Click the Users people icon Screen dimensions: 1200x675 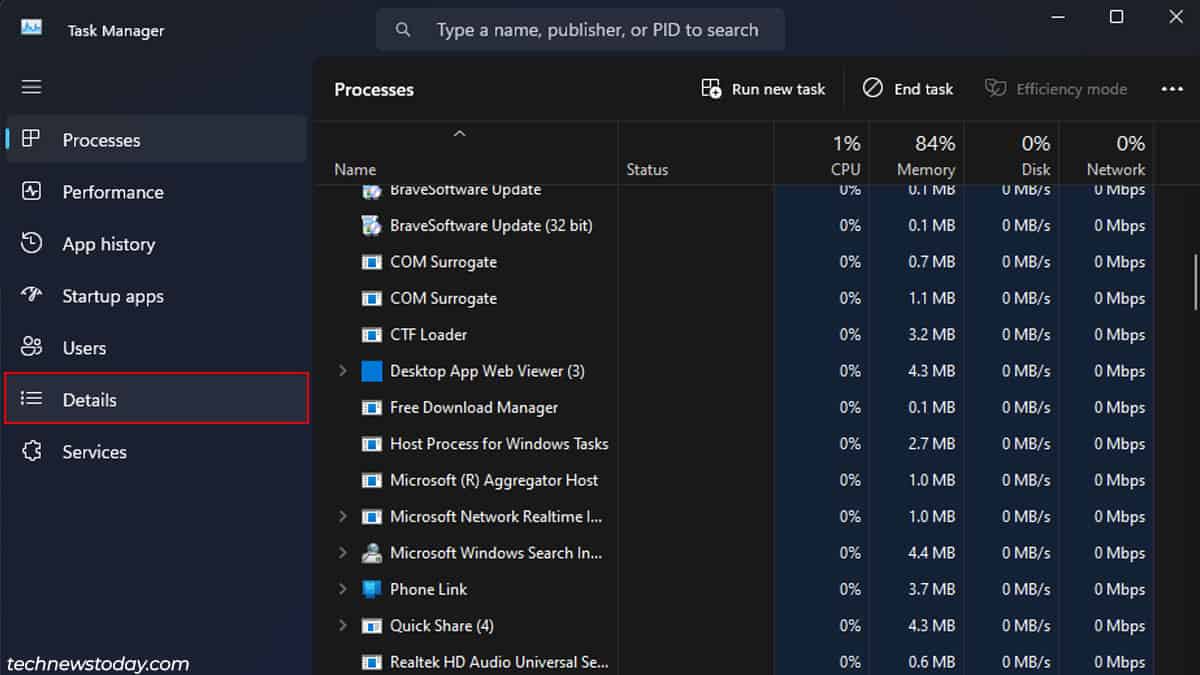[x=32, y=347]
